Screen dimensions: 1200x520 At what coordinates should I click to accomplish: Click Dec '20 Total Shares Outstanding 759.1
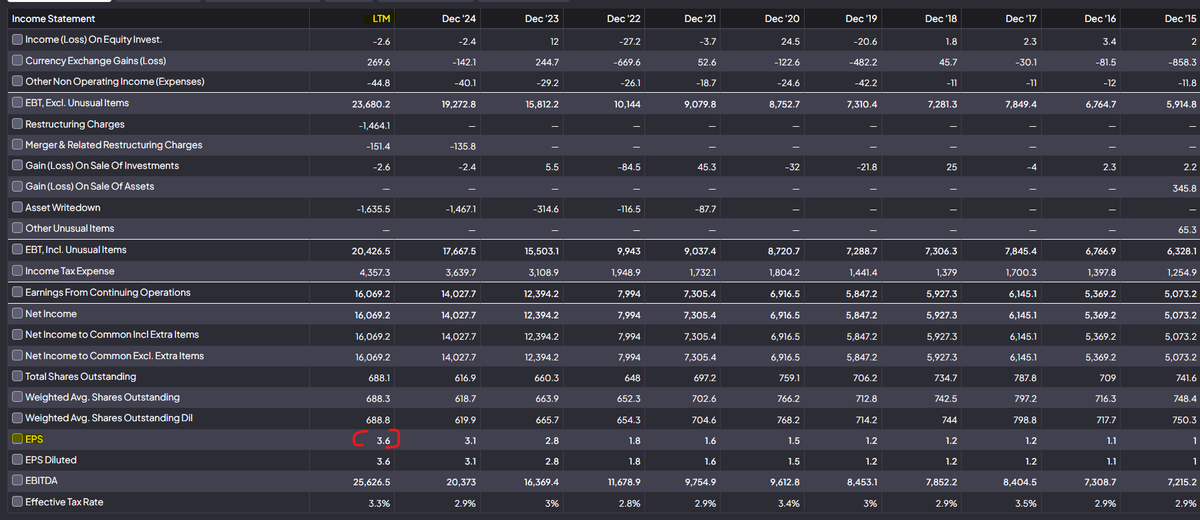790,377
